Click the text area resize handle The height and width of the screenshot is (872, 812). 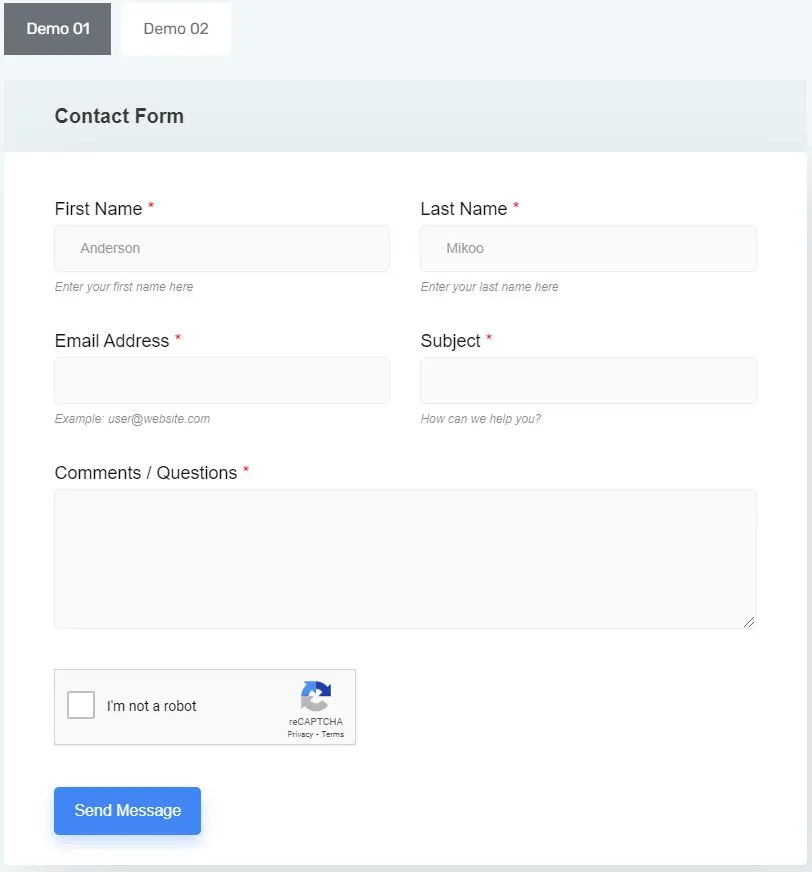tap(749, 622)
